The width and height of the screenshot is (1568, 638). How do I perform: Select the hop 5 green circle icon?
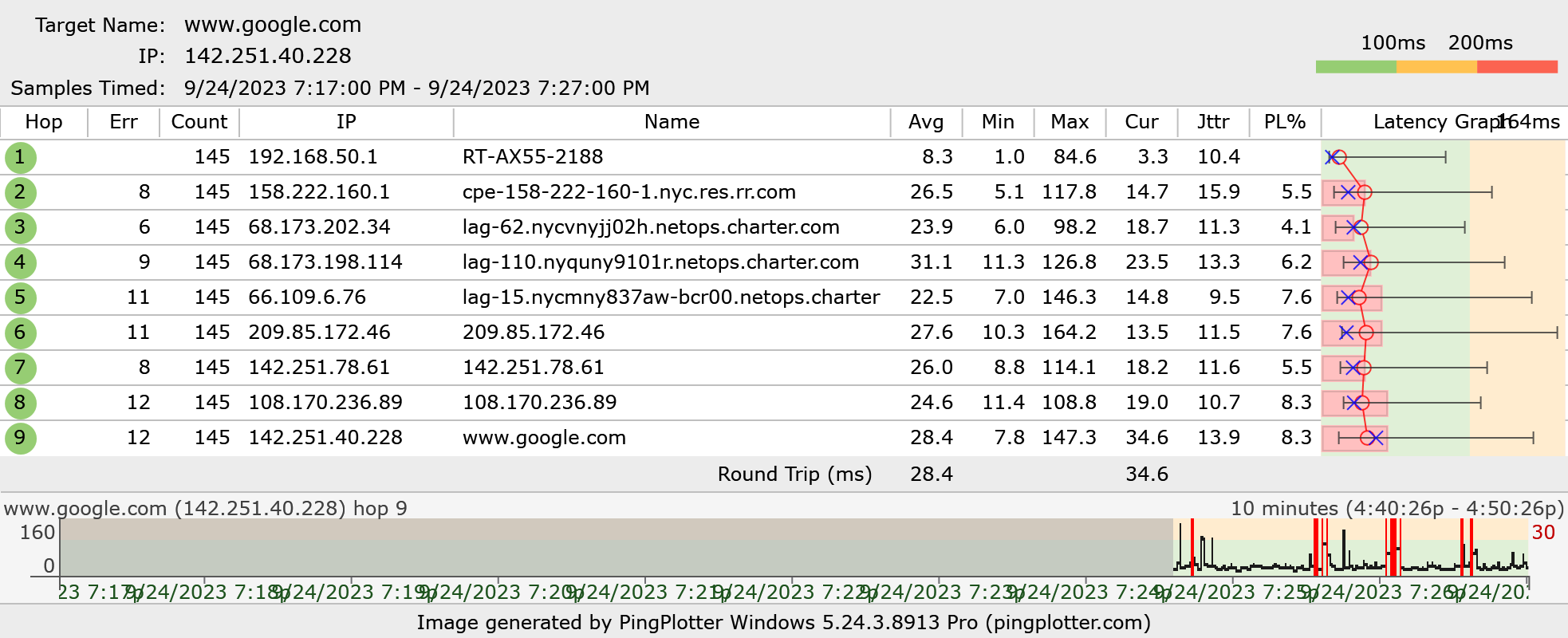(20, 297)
